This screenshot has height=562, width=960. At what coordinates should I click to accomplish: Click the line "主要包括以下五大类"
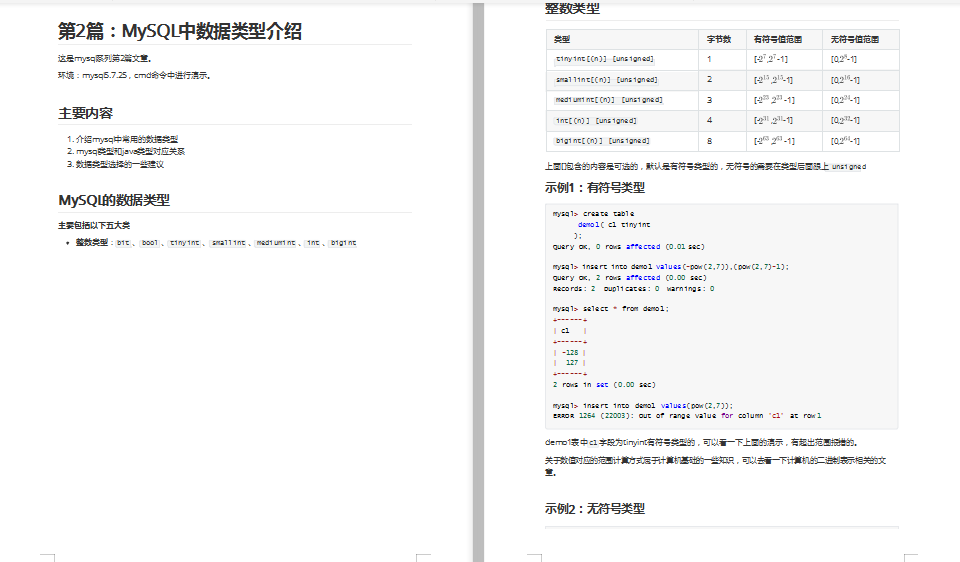pyautogui.click(x=94, y=225)
